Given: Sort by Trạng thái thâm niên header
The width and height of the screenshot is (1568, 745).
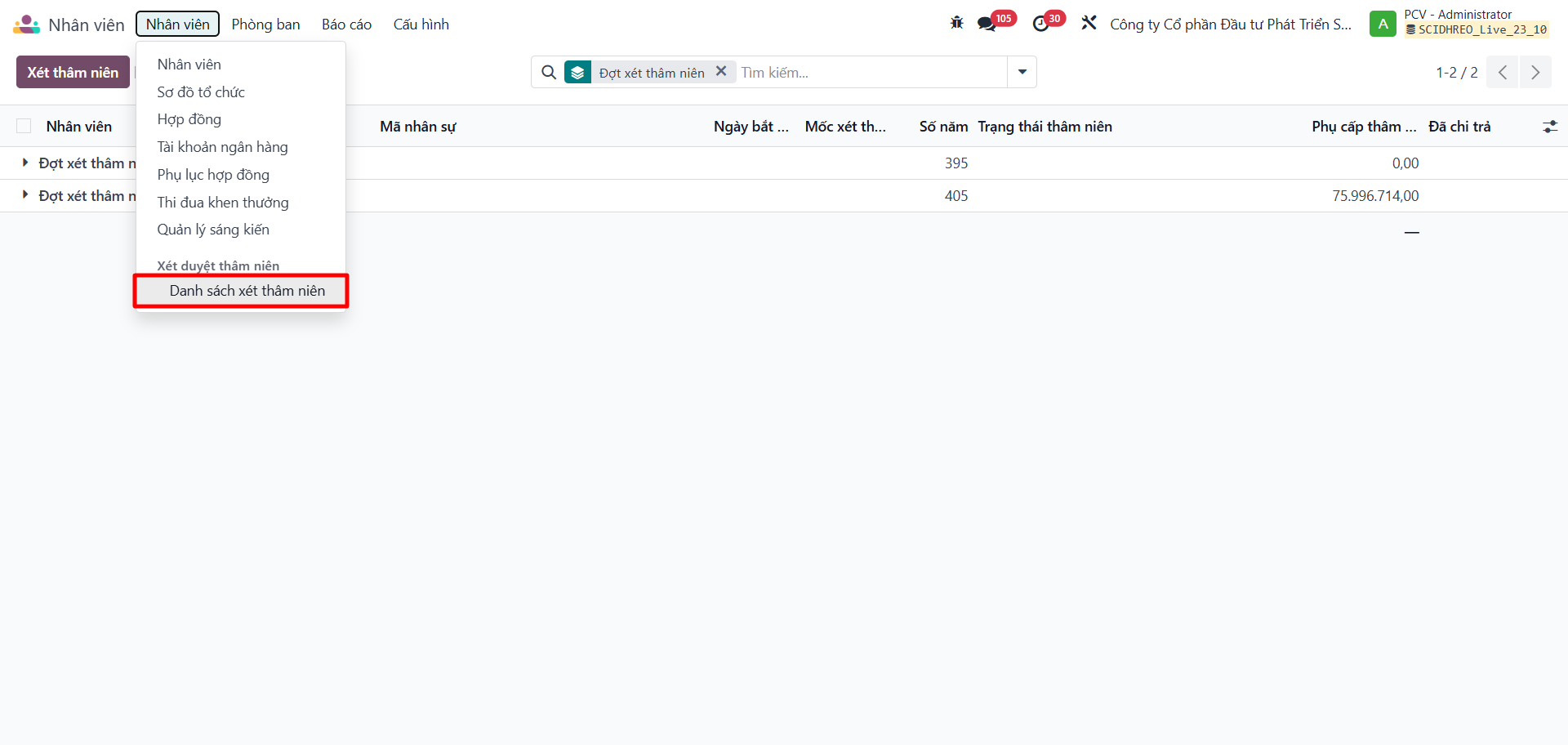Looking at the screenshot, I should [x=1045, y=127].
